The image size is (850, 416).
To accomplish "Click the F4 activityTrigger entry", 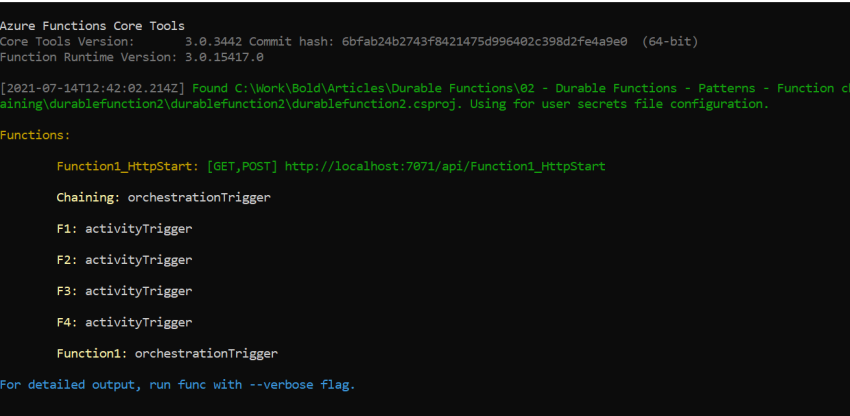I will pyautogui.click(x=124, y=322).
